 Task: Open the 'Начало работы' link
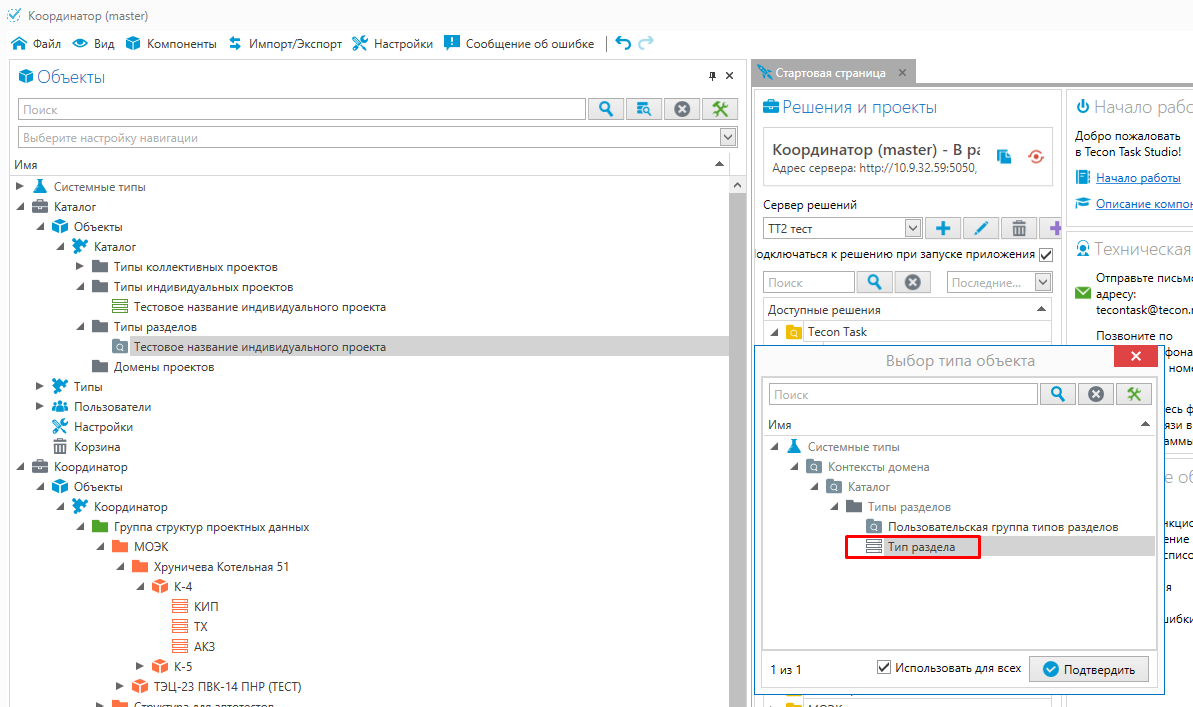tap(1137, 177)
